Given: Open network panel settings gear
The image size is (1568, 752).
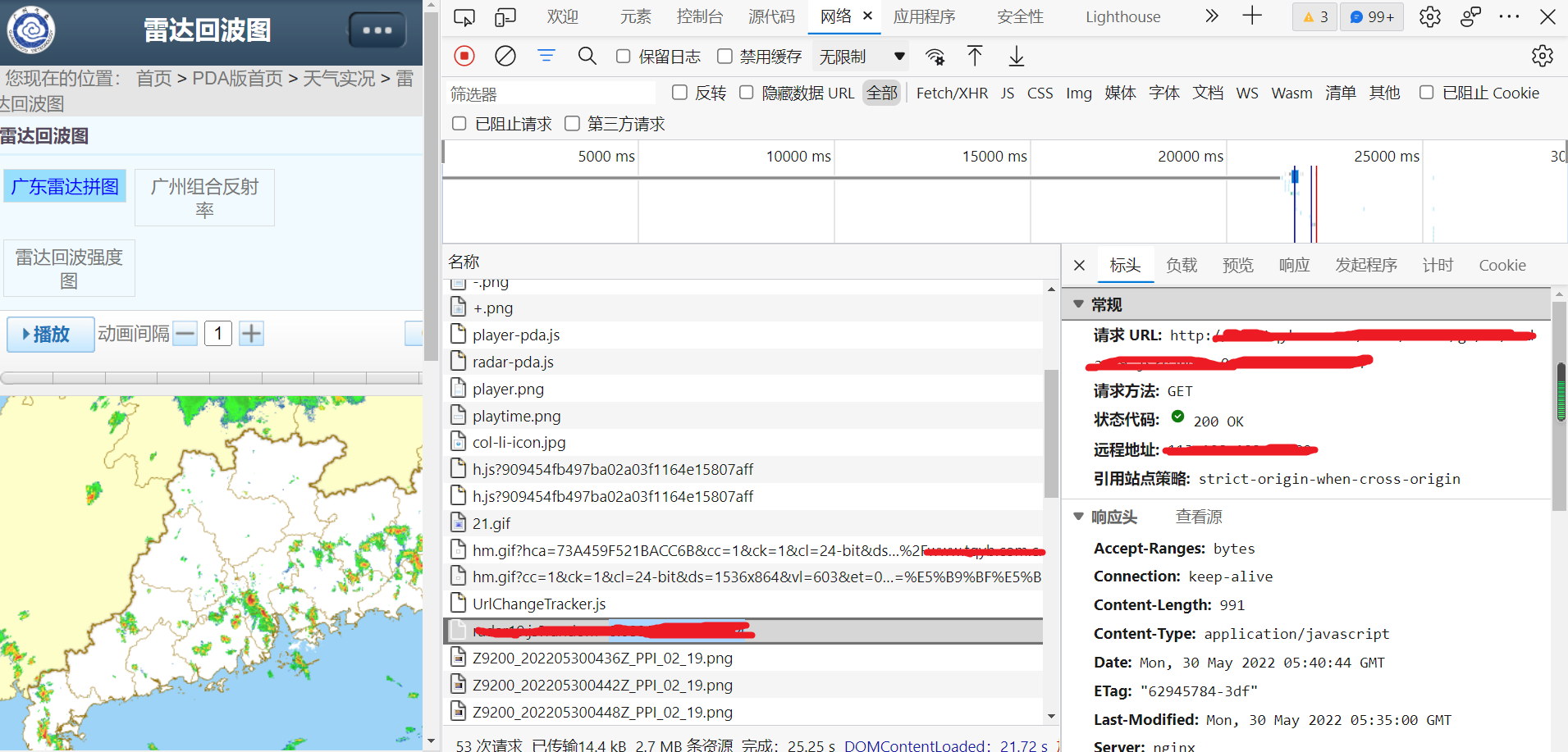Looking at the screenshot, I should [x=1543, y=56].
